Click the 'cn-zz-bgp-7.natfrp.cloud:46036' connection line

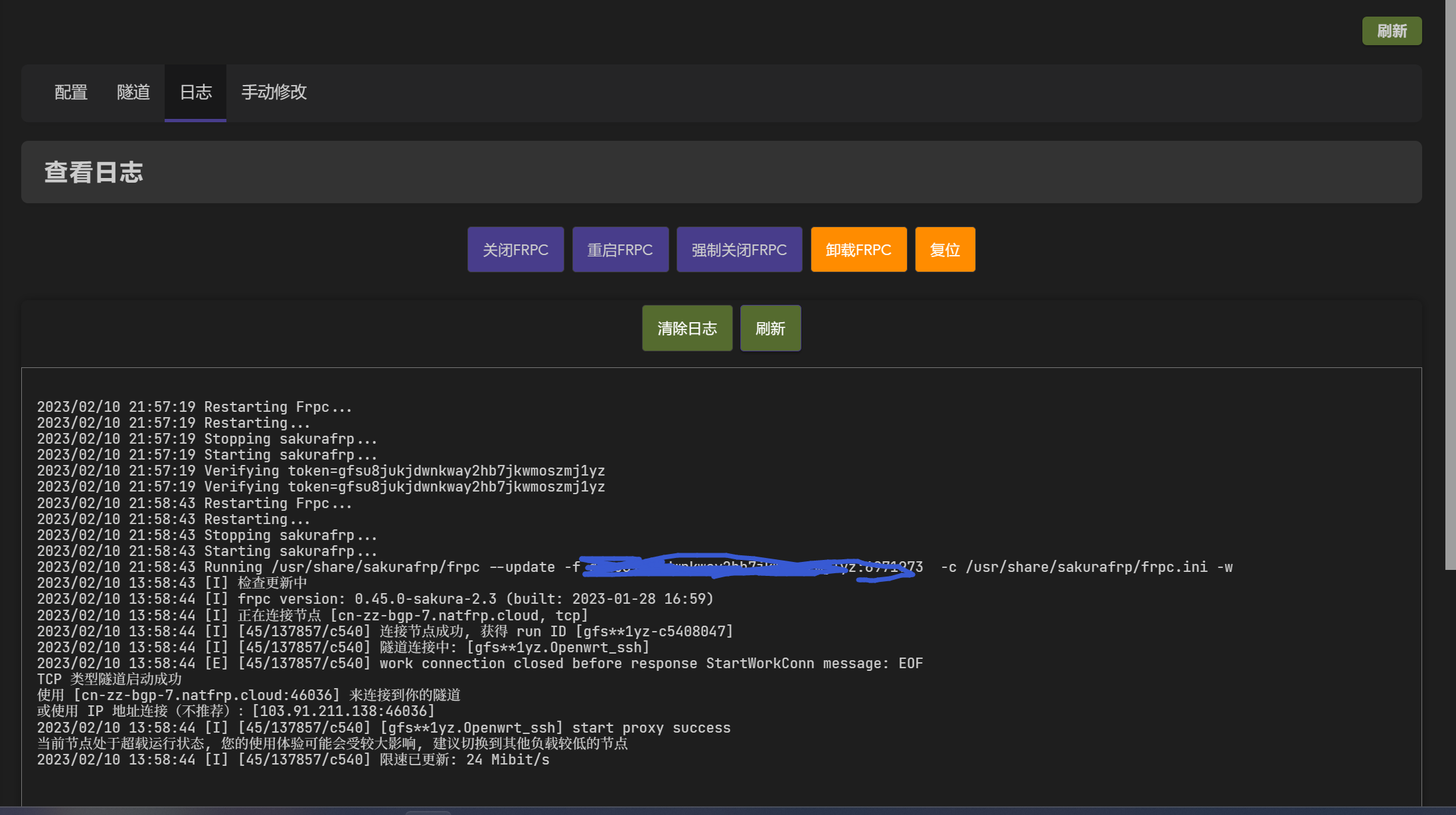[x=249, y=695]
